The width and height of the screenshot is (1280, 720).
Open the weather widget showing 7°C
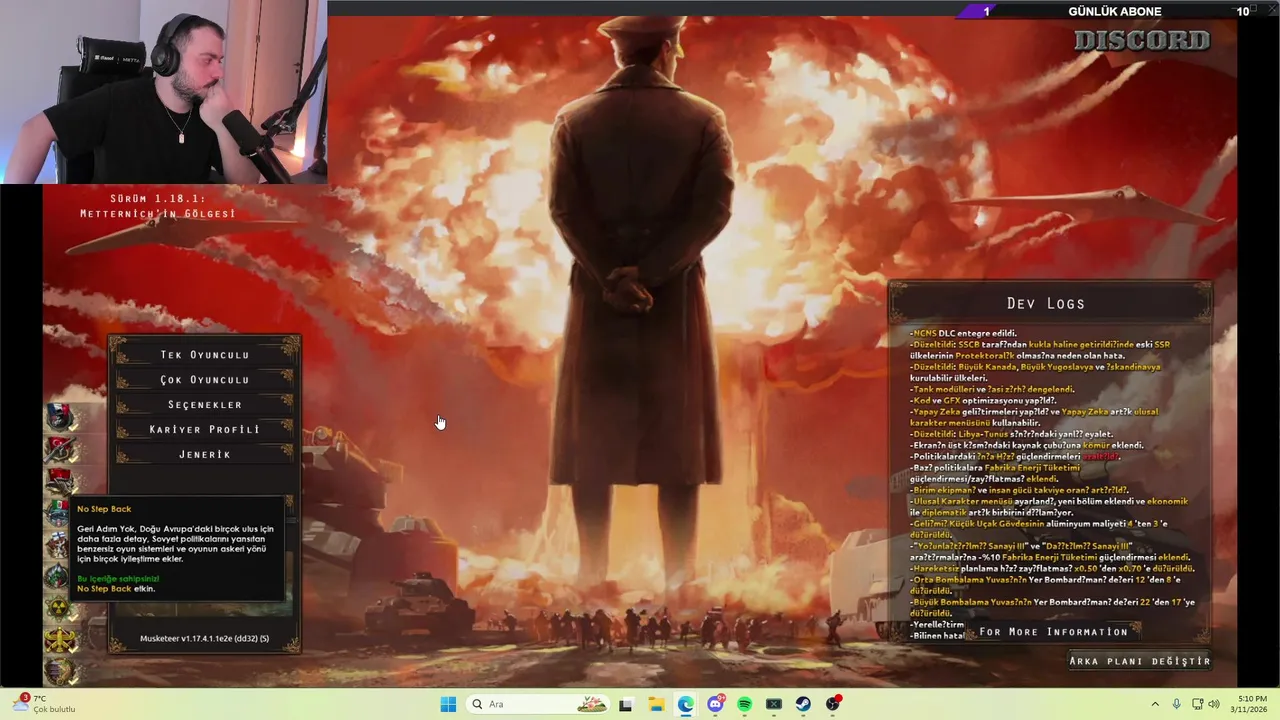point(42,704)
